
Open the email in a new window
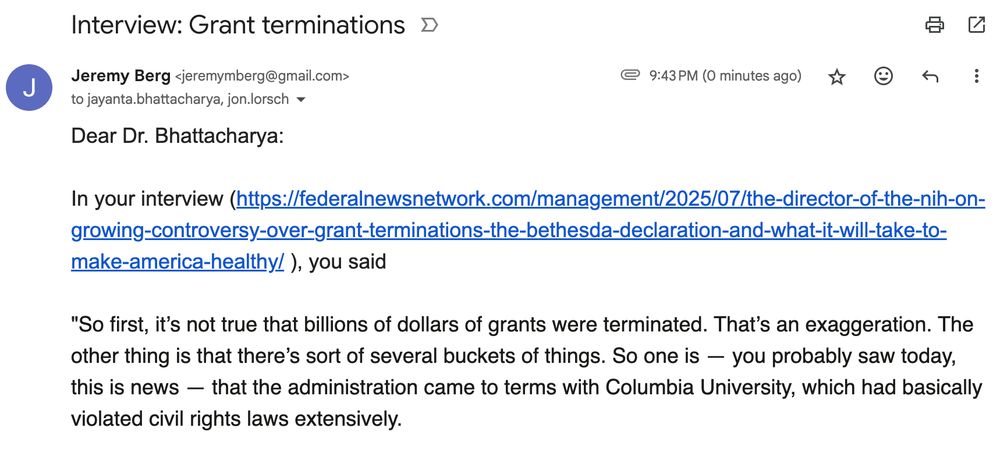[976, 25]
